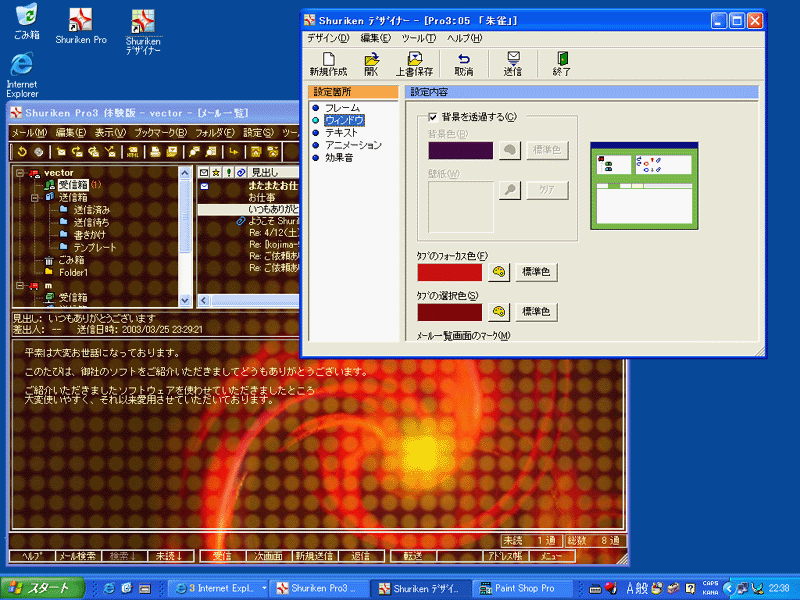Click the メール検索 button in Pro3 bottom bar

click(x=78, y=556)
